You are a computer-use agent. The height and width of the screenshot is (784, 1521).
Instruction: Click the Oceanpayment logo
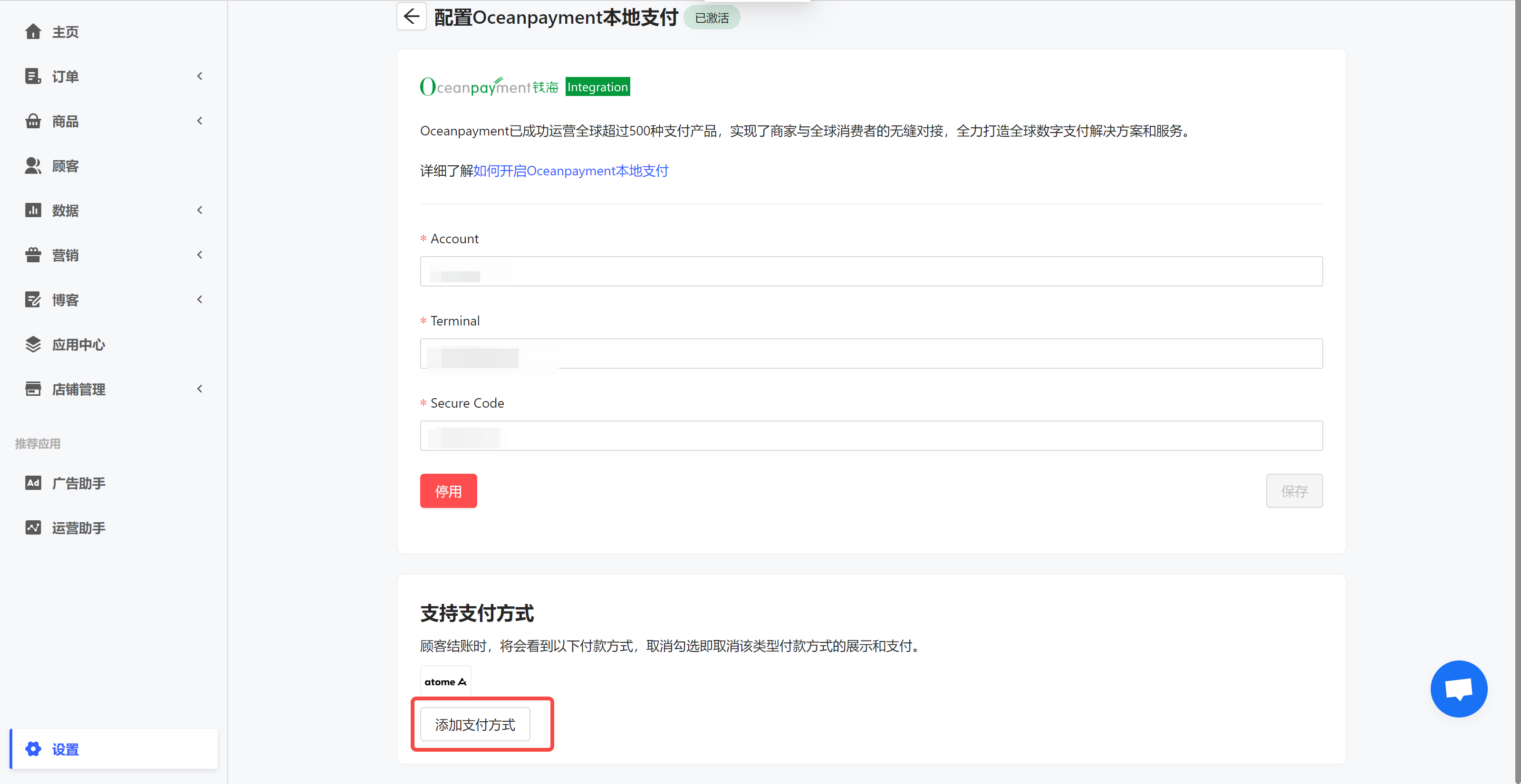489,87
